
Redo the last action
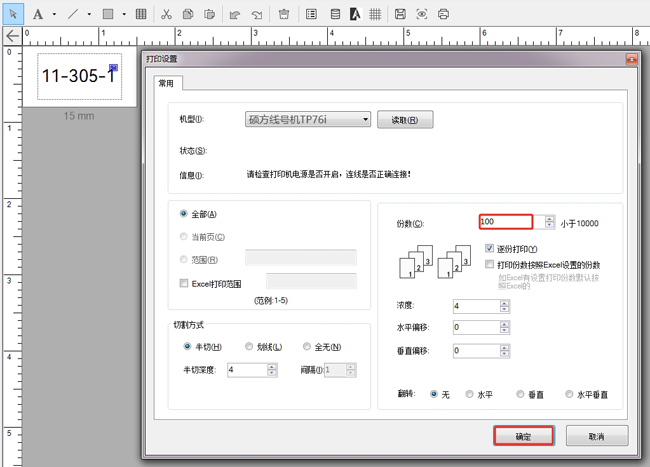(x=257, y=15)
